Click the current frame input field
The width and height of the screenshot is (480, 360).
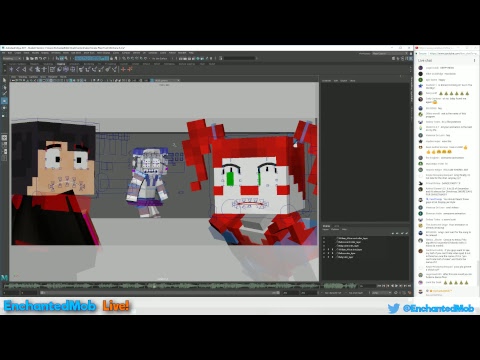367,286
